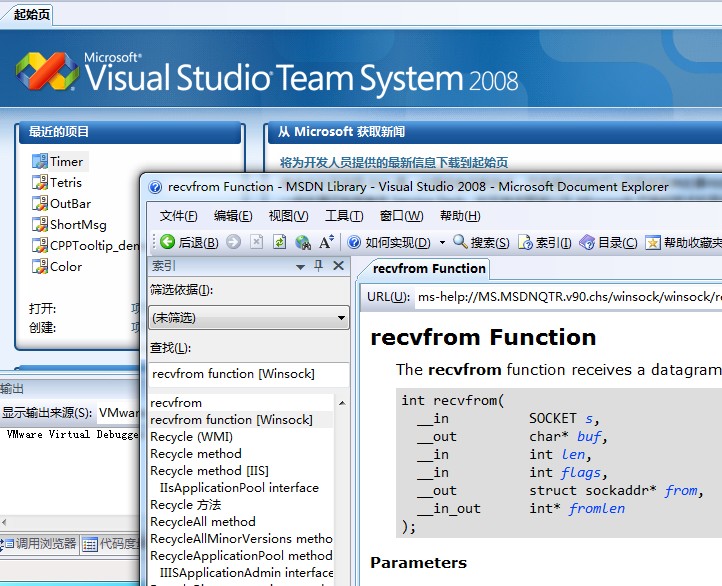Open Contents via the book icon

coord(587,242)
